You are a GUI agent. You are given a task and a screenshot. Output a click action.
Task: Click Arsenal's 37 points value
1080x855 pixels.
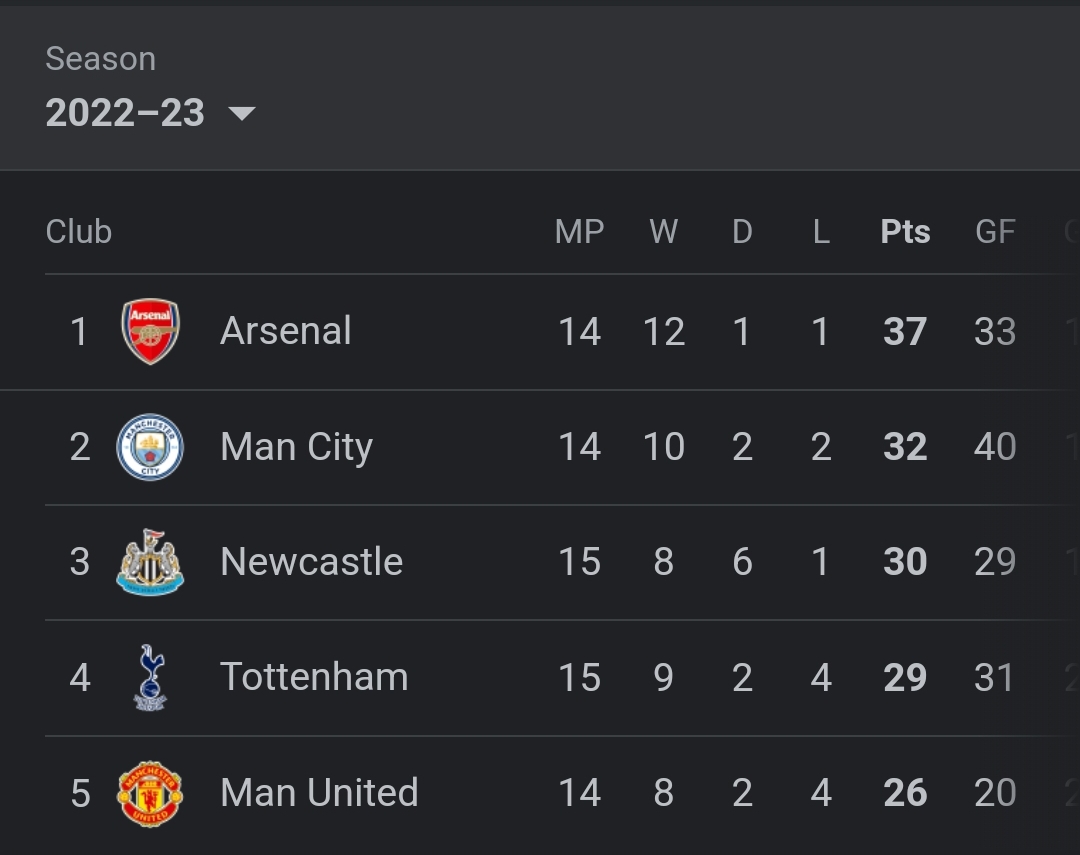[x=905, y=331]
